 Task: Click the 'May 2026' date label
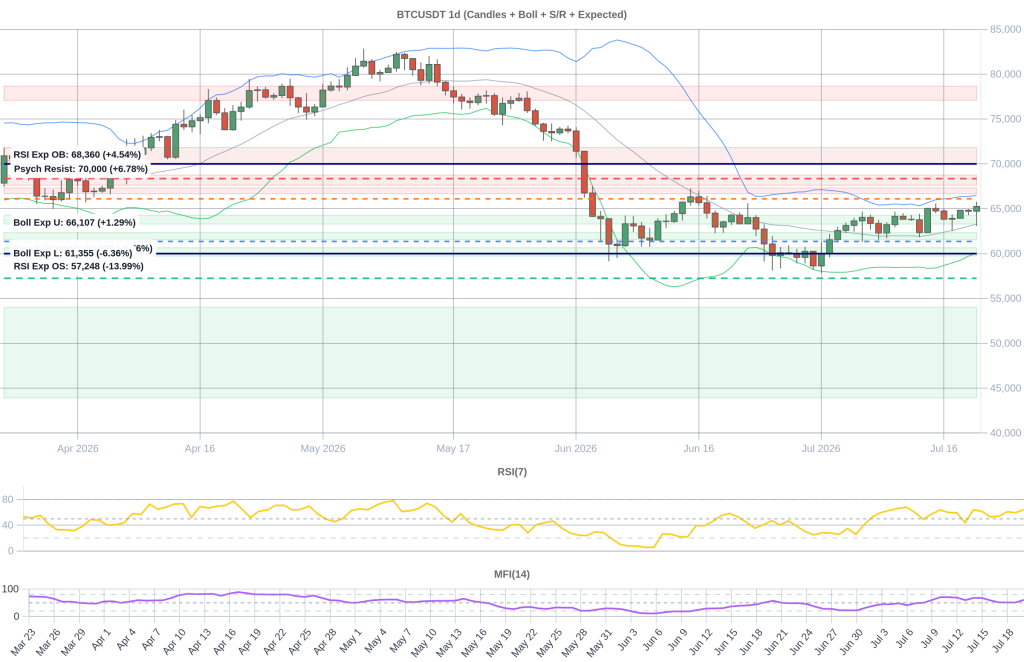pos(323,449)
